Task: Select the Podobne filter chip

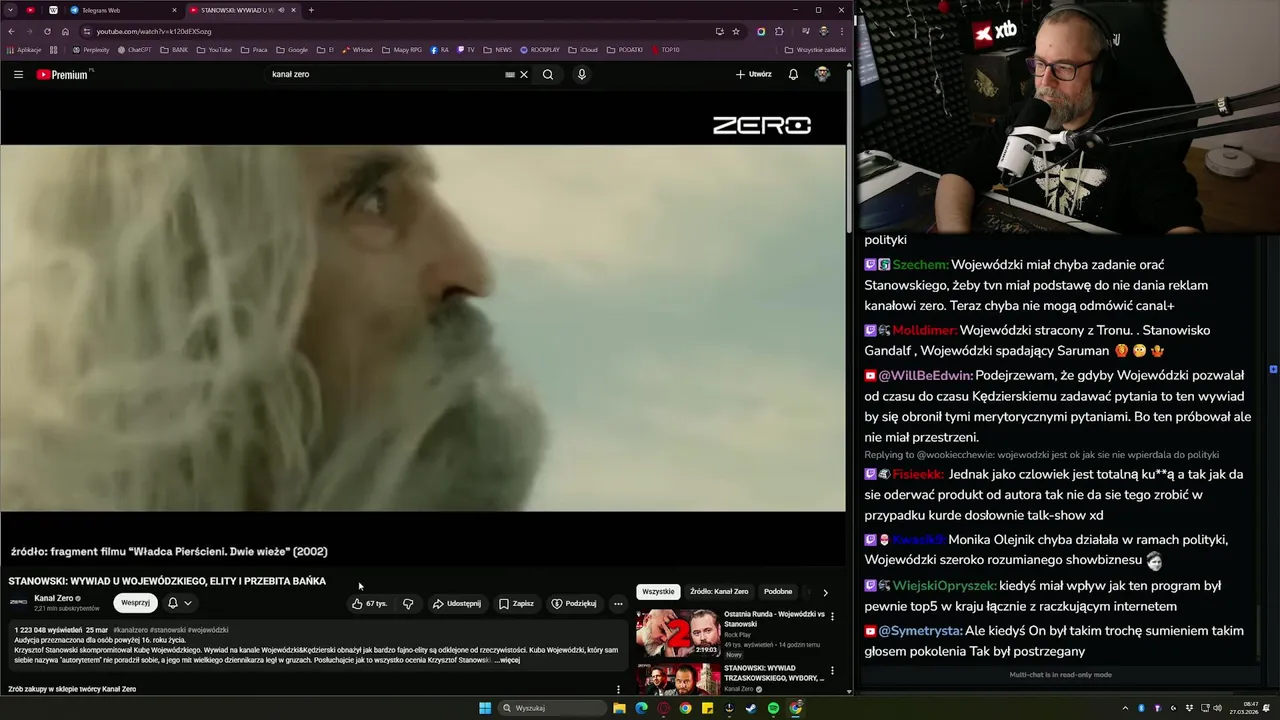Action: (x=778, y=592)
